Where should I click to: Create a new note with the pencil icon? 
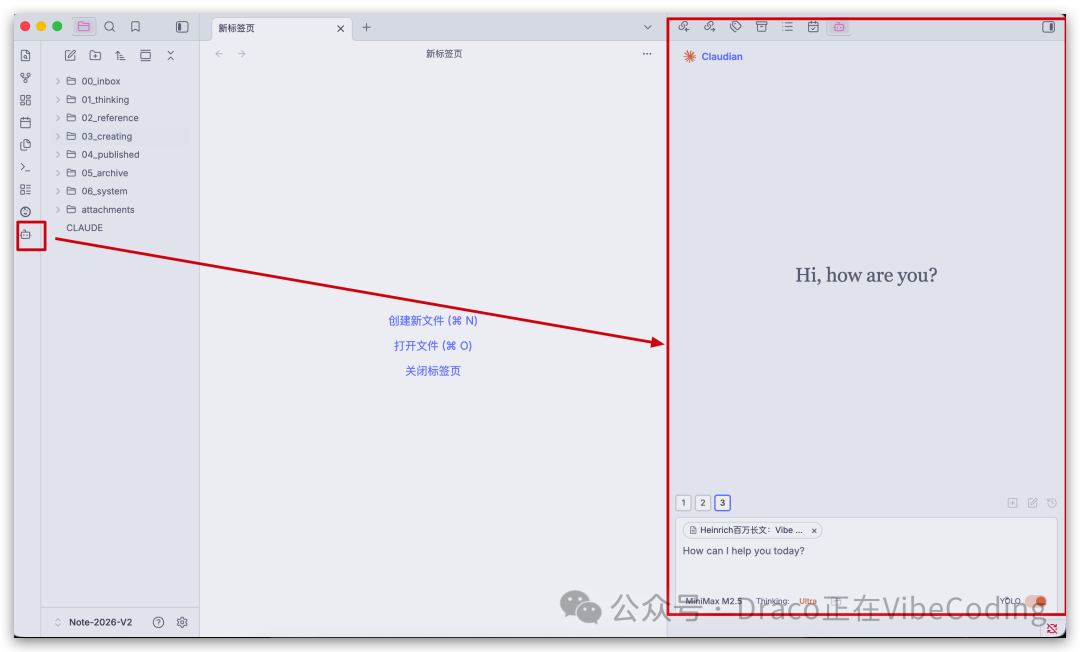[70, 55]
